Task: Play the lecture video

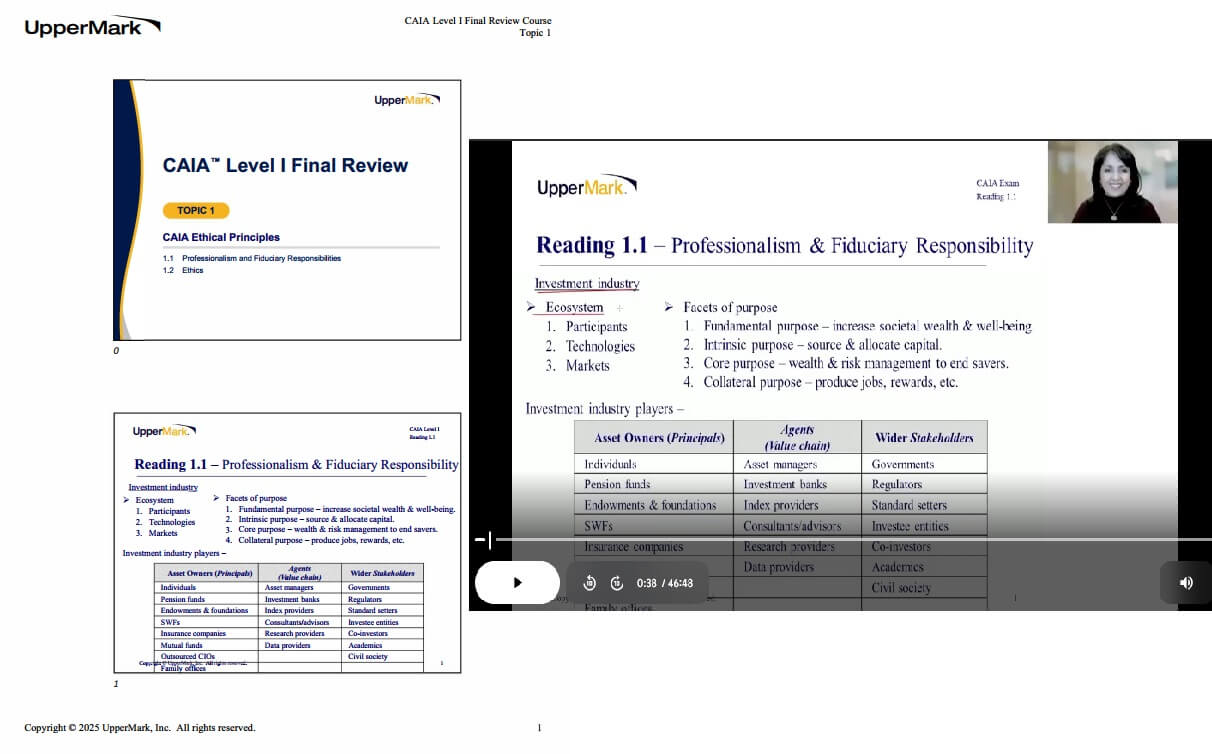Action: [x=517, y=582]
